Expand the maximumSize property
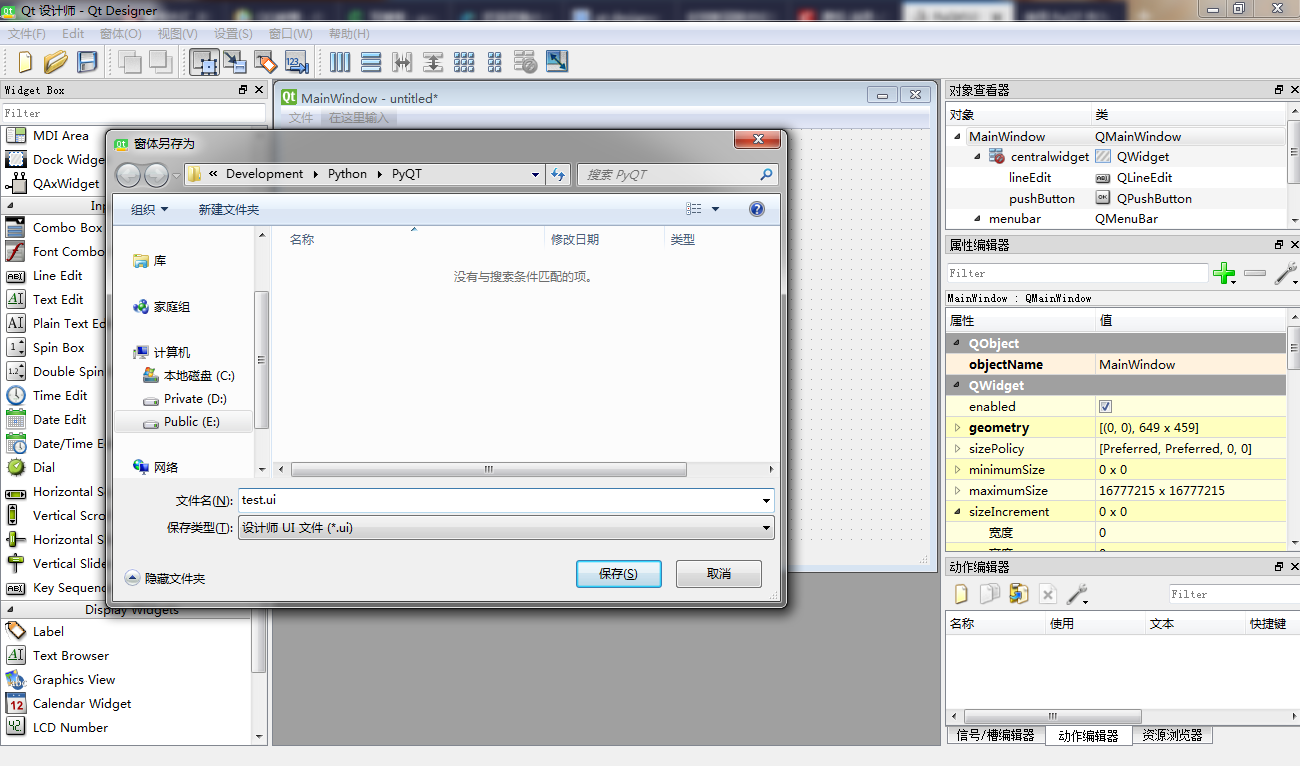The width and height of the screenshot is (1300, 766). point(957,491)
